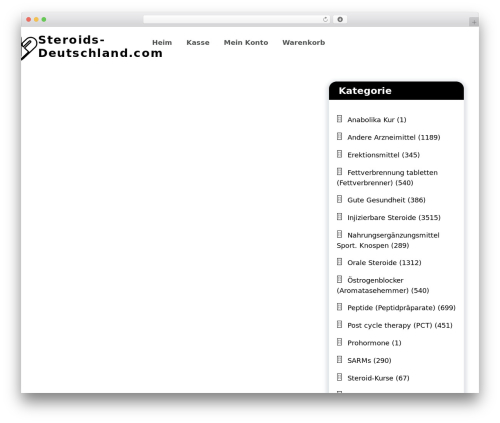Click the icon before Peptide (Peptidpräparate)
500x423 pixels.
point(339,307)
